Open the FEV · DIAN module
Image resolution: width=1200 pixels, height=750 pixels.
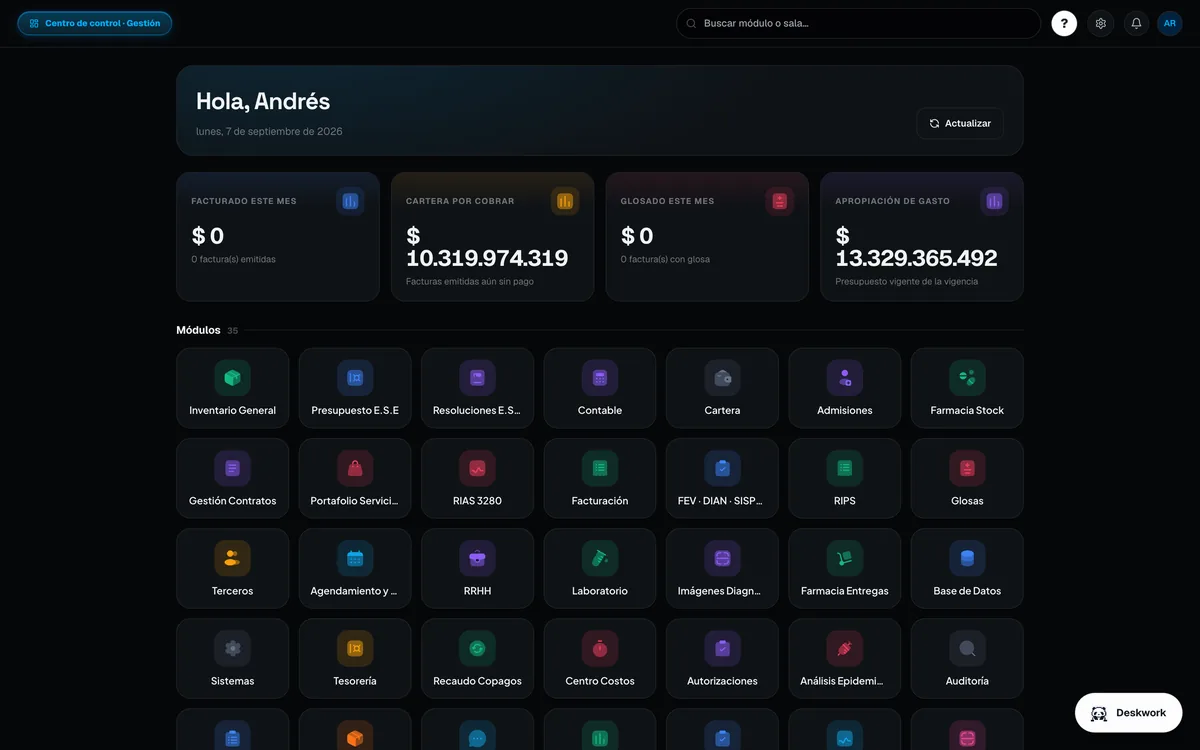coord(722,478)
